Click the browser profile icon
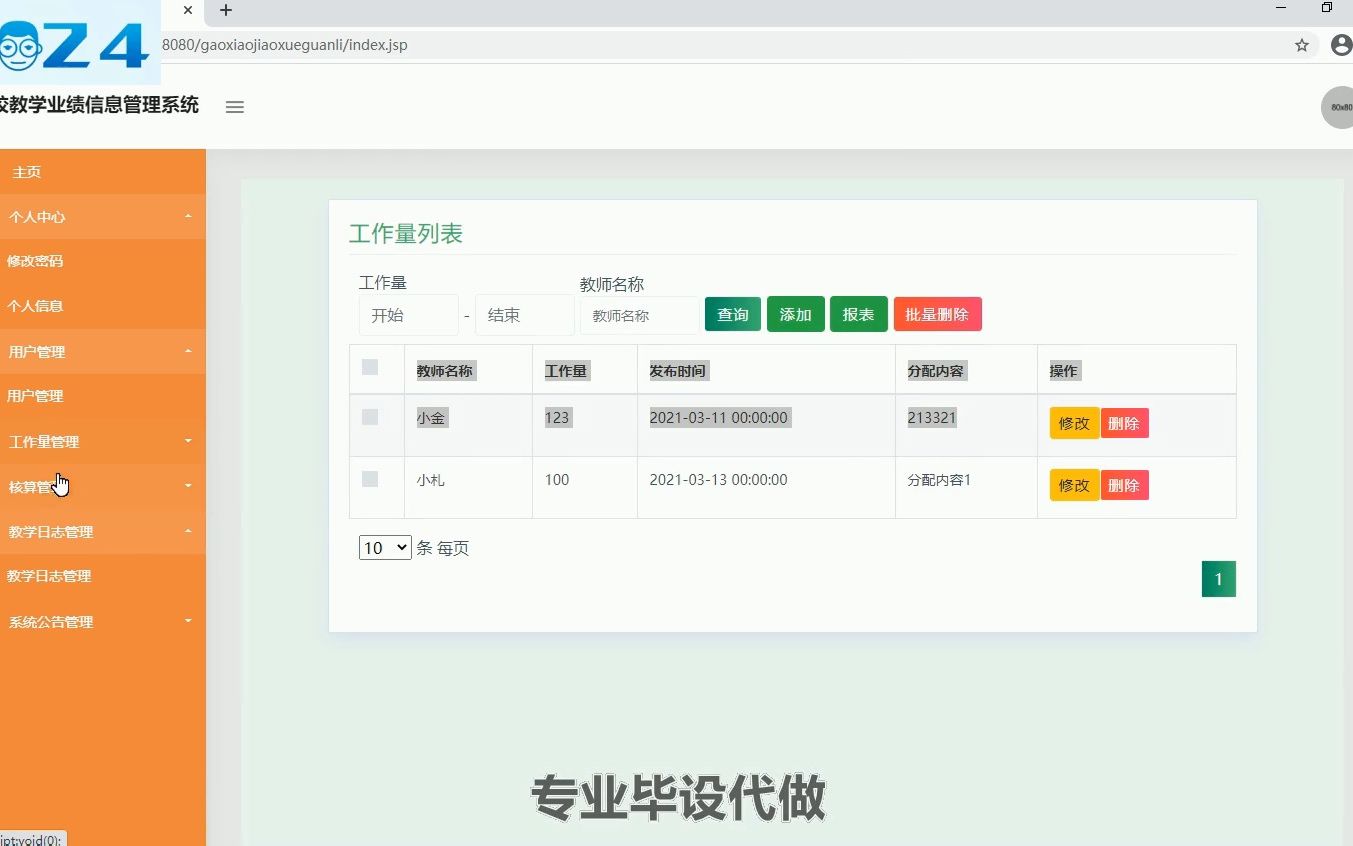This screenshot has width=1353, height=846. [x=1341, y=45]
